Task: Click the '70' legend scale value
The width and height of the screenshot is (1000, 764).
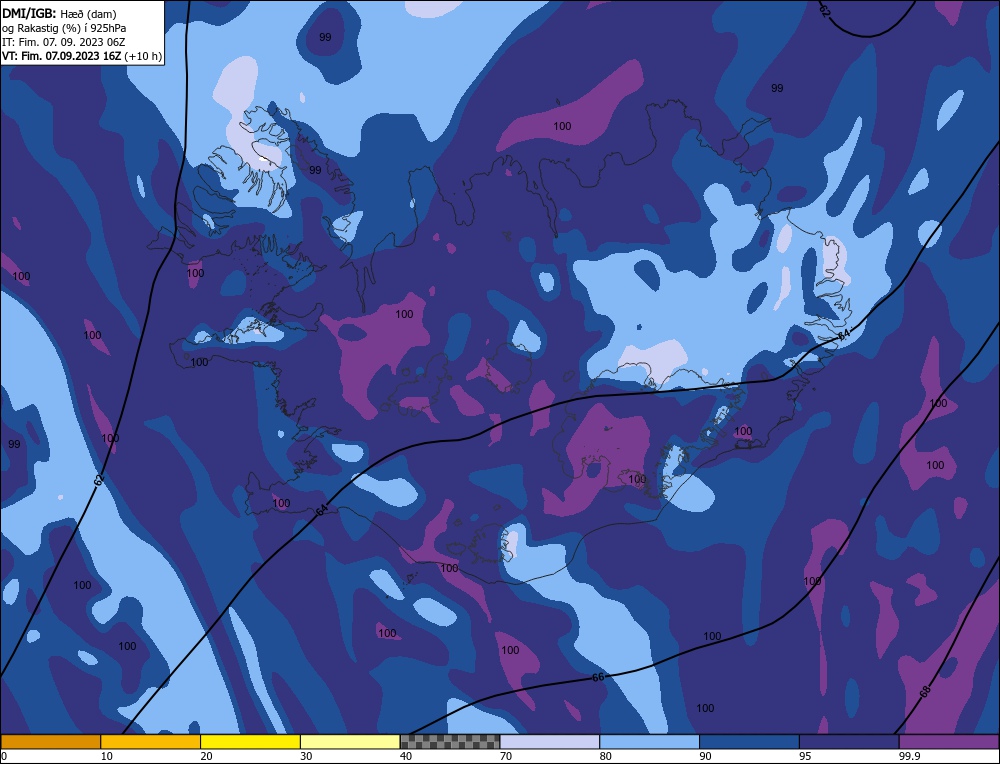Action: pyautogui.click(x=506, y=756)
